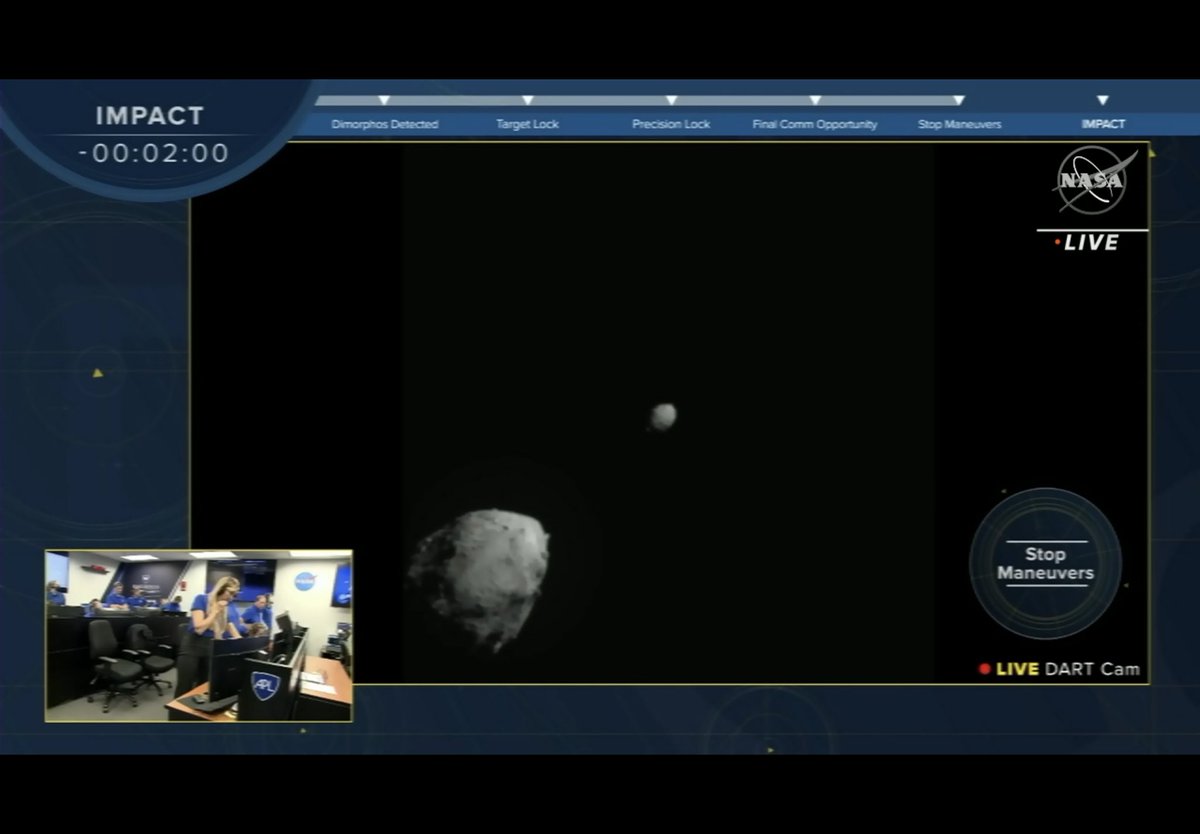Click the Stop Maneuvers timeline label
The height and width of the screenshot is (834, 1200).
(x=959, y=124)
